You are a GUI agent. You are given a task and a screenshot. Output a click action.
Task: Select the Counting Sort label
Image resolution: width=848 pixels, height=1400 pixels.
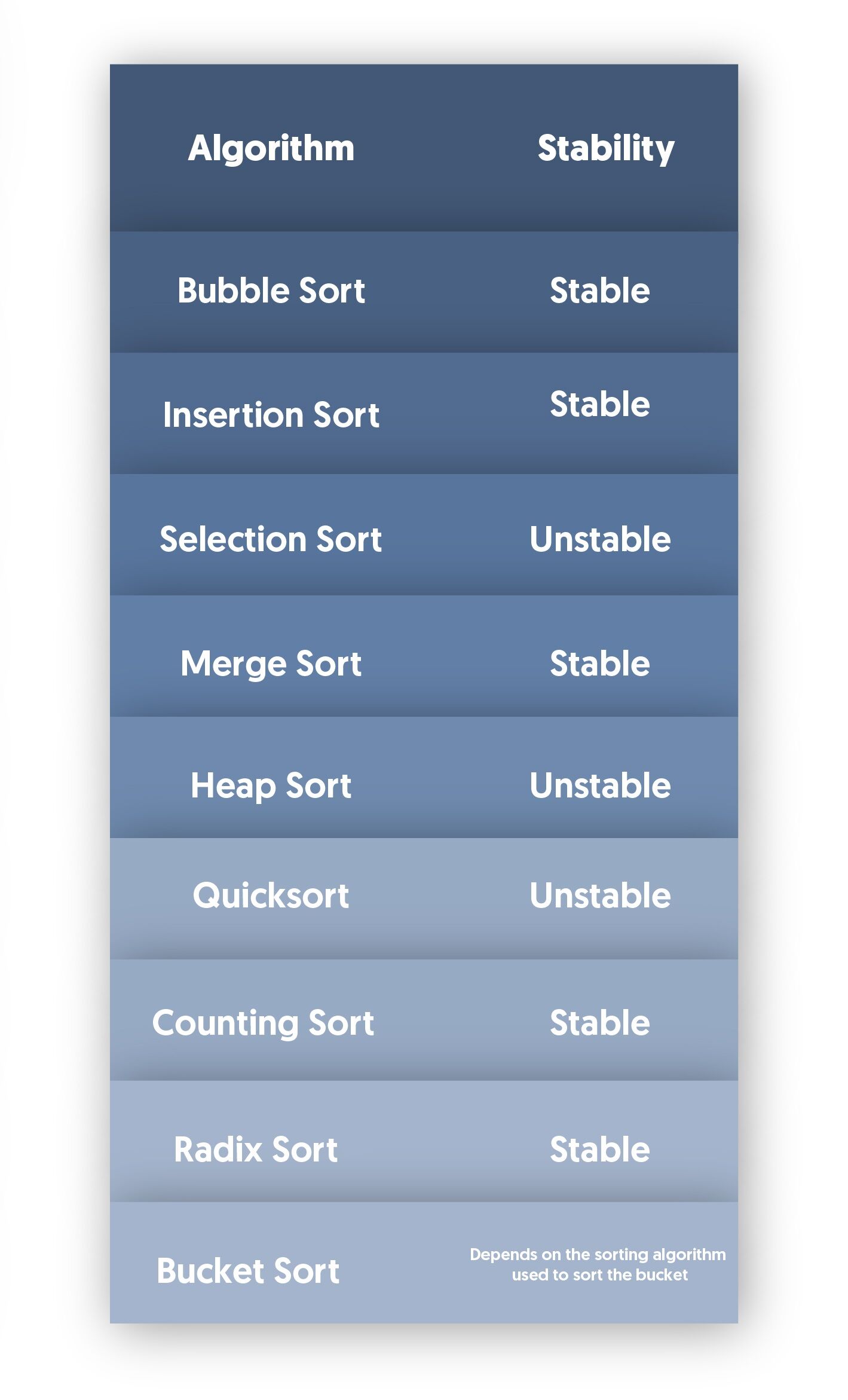pyautogui.click(x=263, y=1023)
